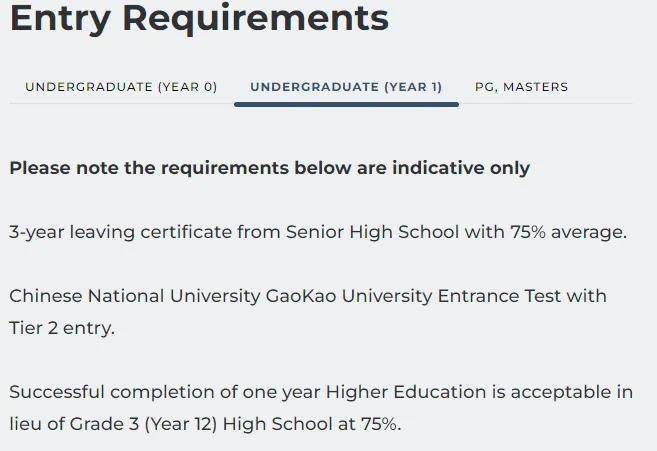This screenshot has height=451, width=657.
Task: Click the word Requirements in the heading
Action: tap(256, 18)
